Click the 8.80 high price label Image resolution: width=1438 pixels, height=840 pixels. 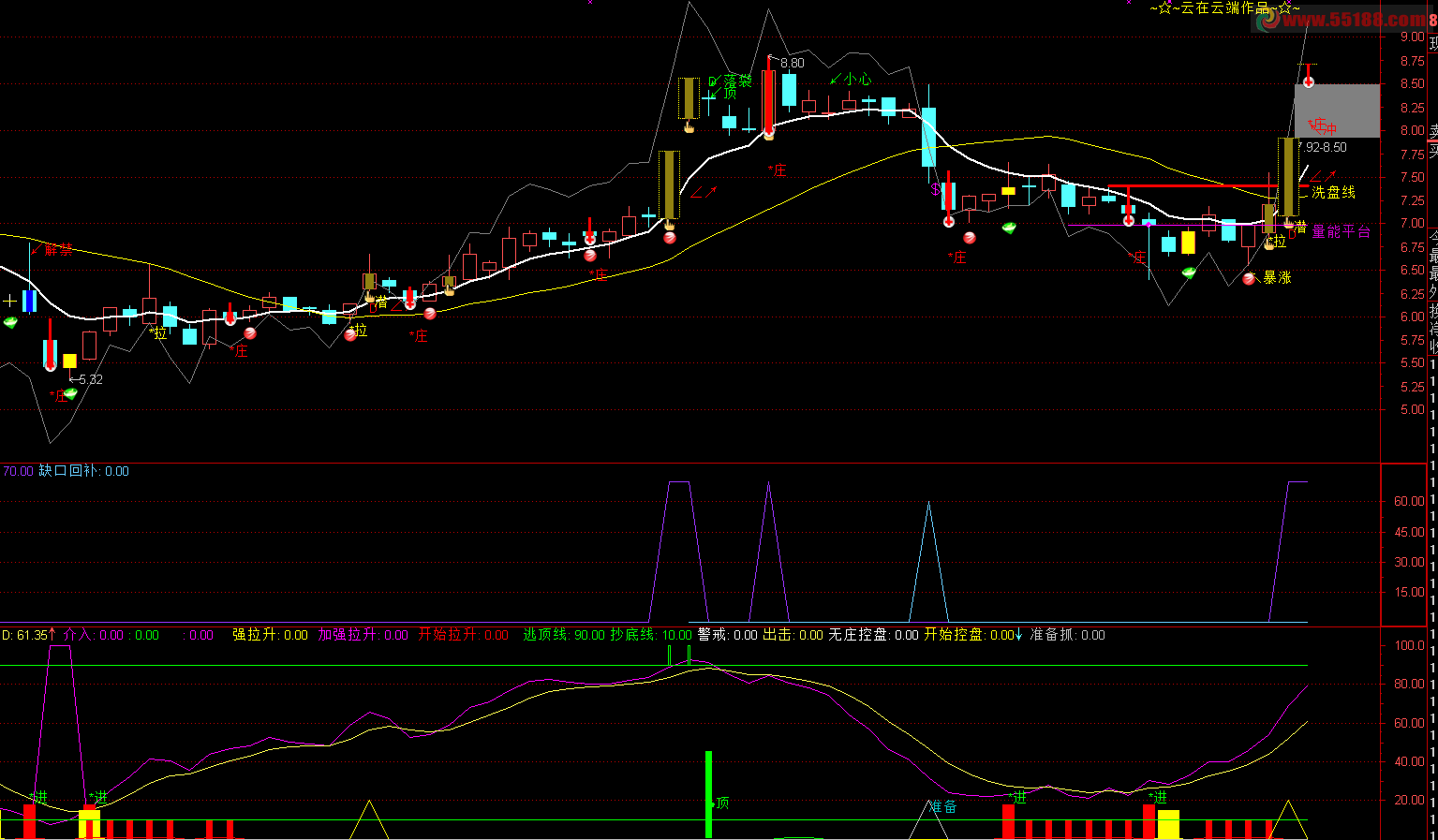click(792, 63)
